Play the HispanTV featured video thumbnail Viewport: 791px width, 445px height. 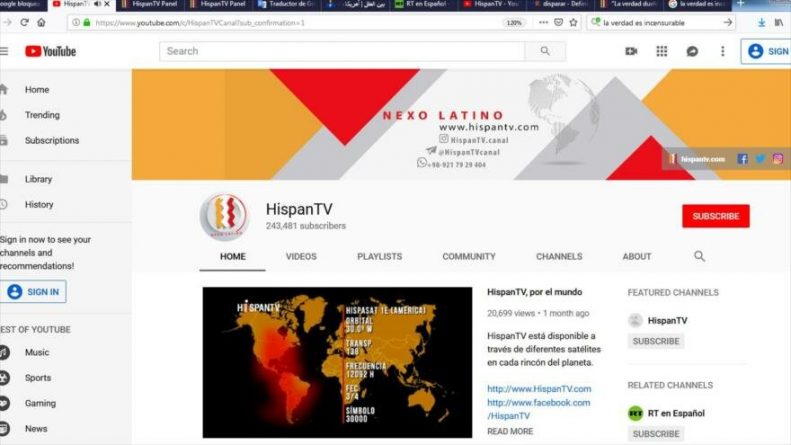tap(337, 362)
